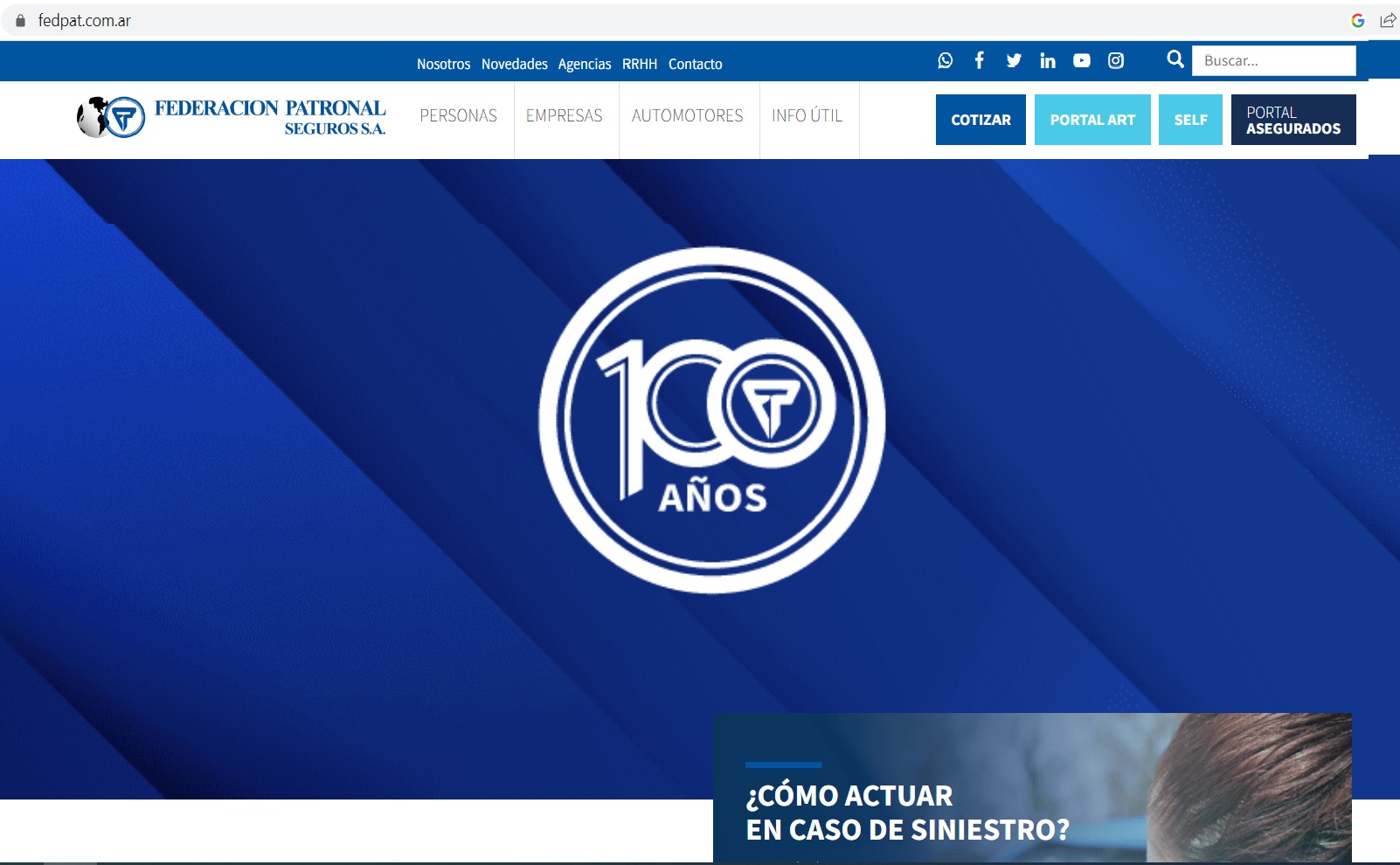Open the Twitter profile icon
The image size is (1400, 865).
click(1014, 60)
